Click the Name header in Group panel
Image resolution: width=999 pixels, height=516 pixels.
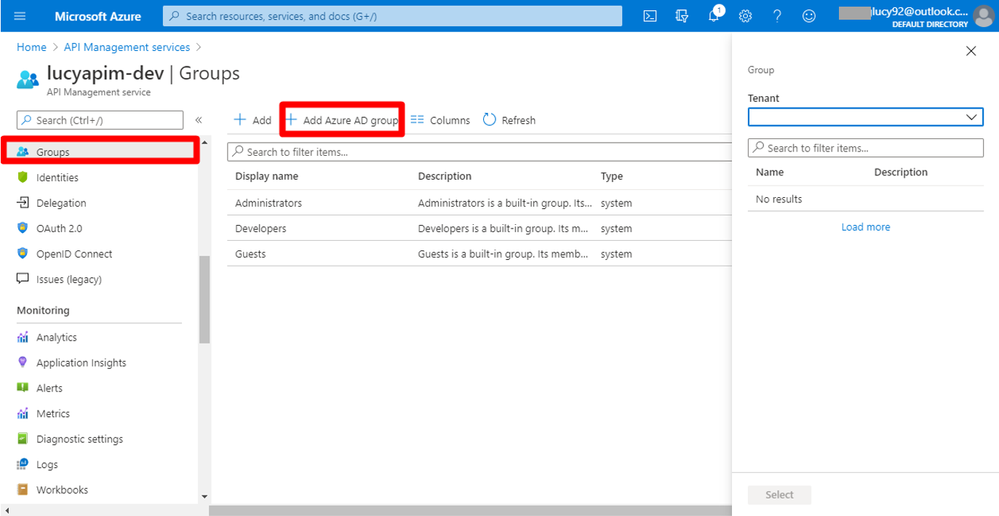770,172
